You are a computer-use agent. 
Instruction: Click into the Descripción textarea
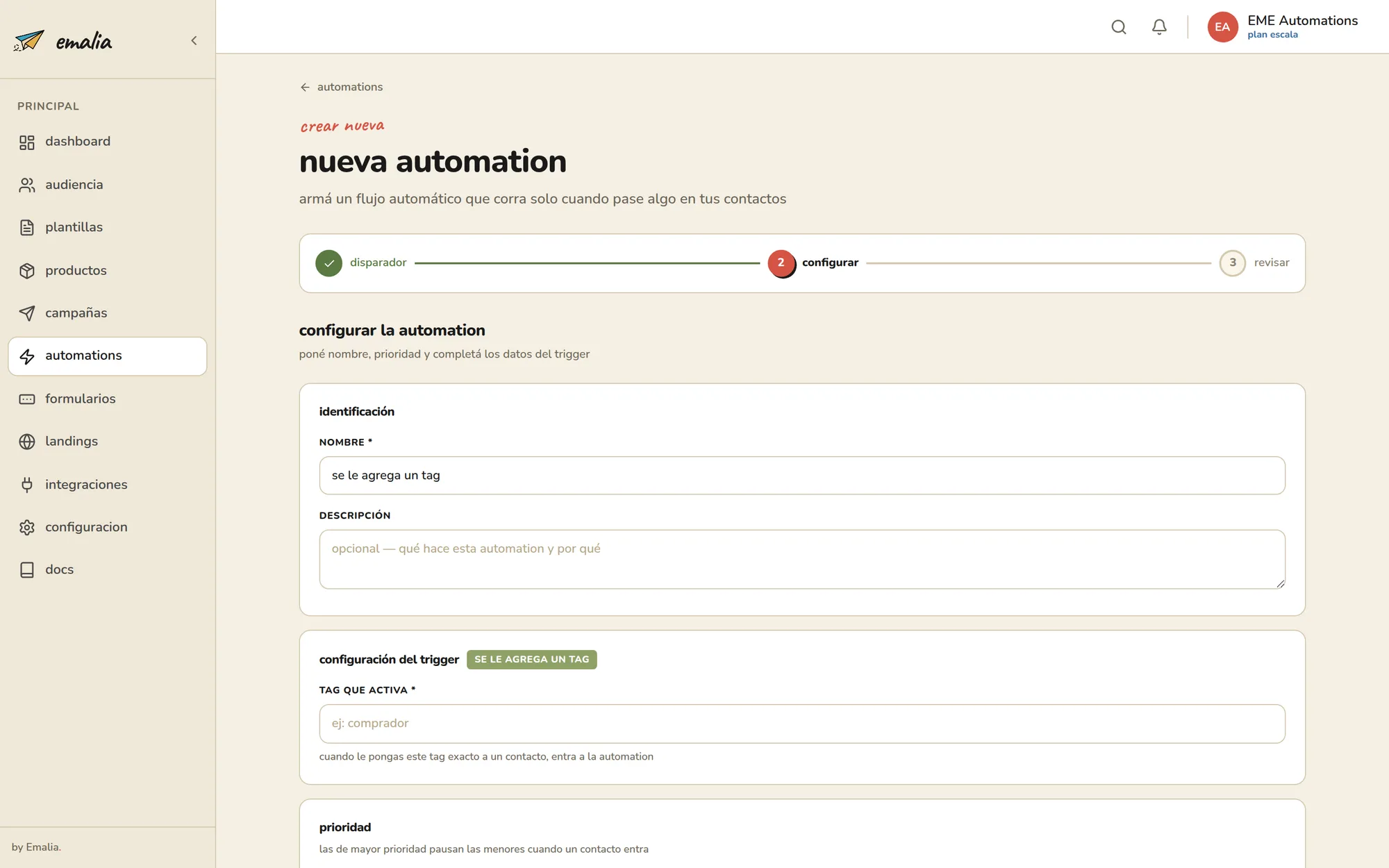tap(802, 560)
